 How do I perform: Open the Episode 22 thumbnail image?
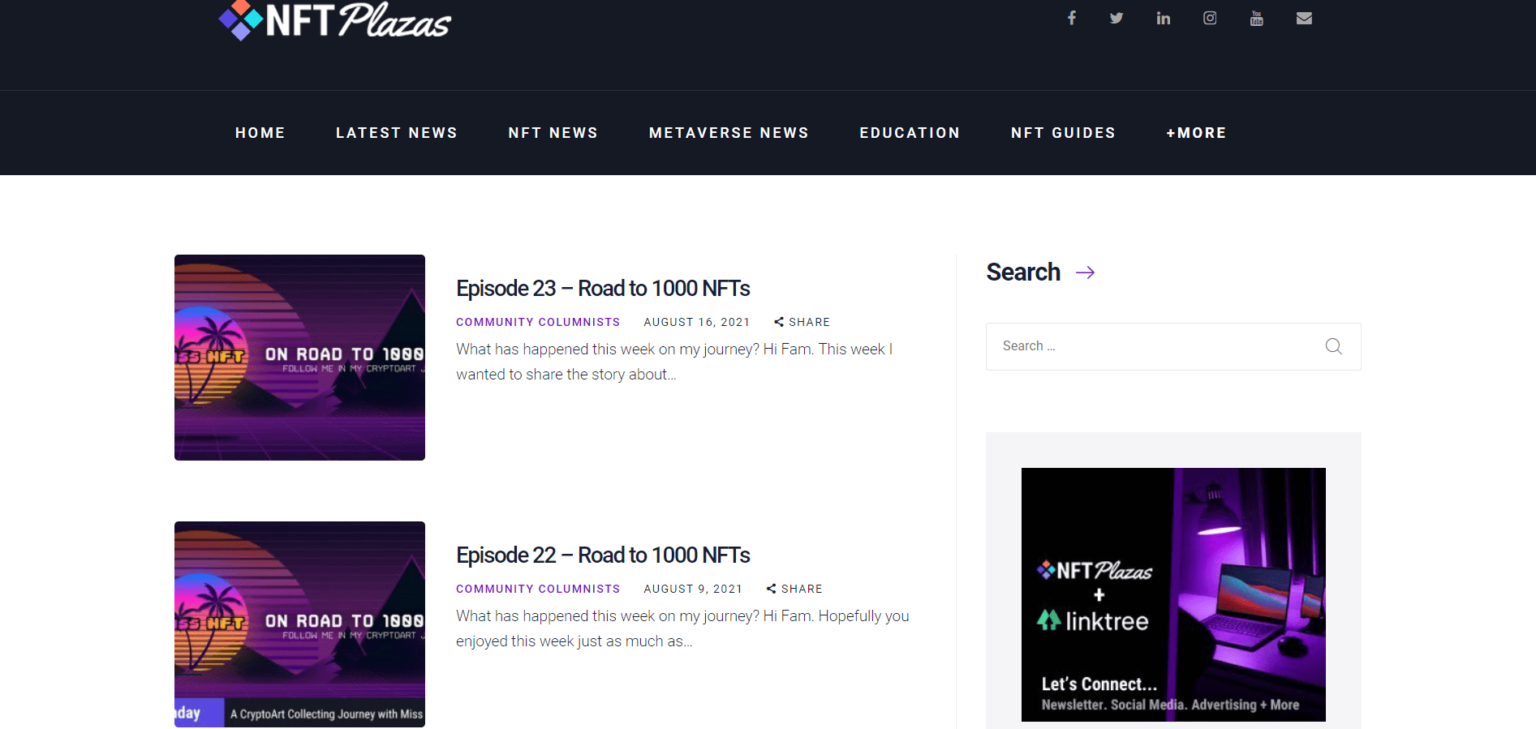(x=300, y=624)
